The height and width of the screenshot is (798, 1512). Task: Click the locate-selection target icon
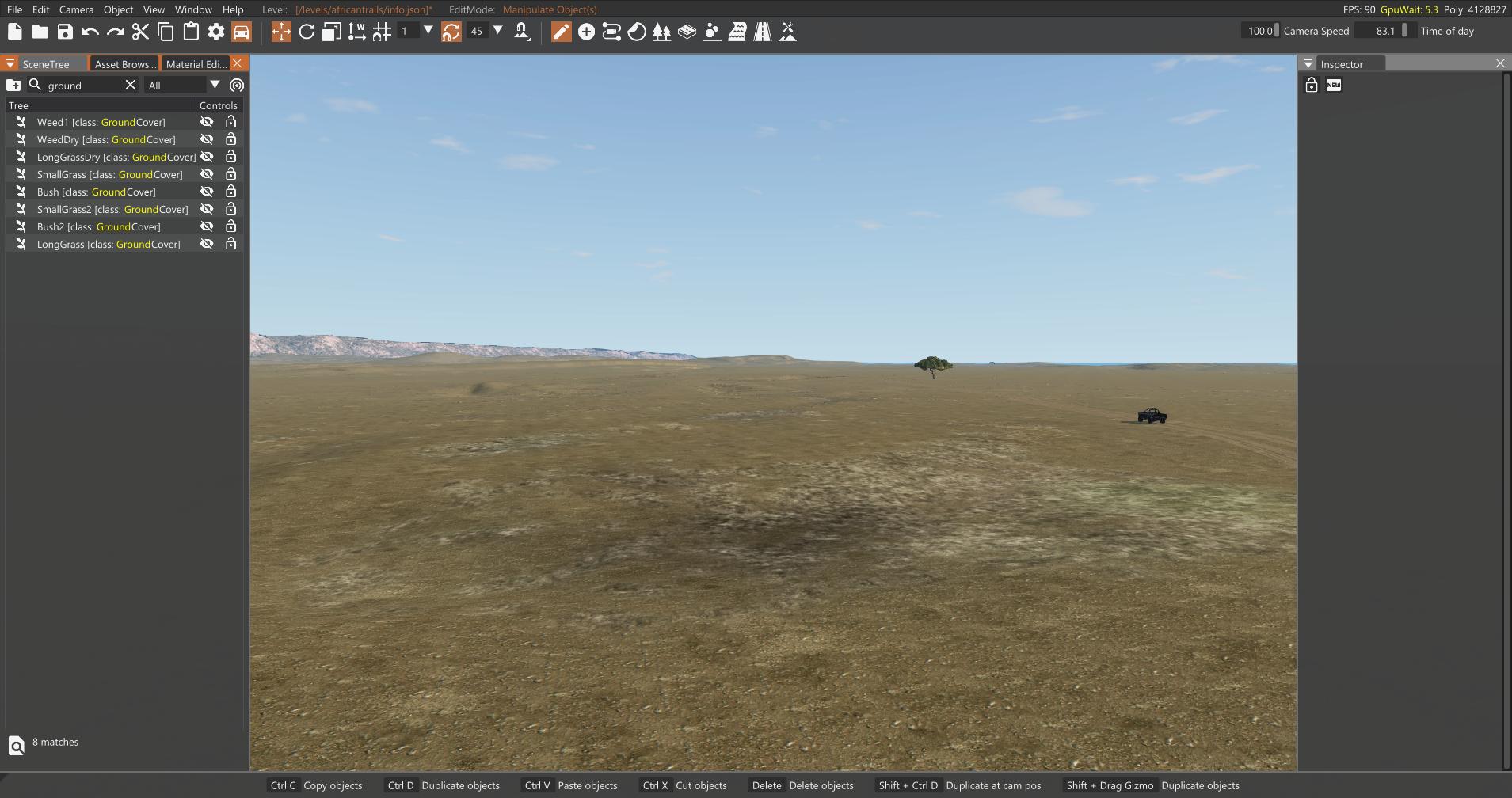(x=237, y=85)
